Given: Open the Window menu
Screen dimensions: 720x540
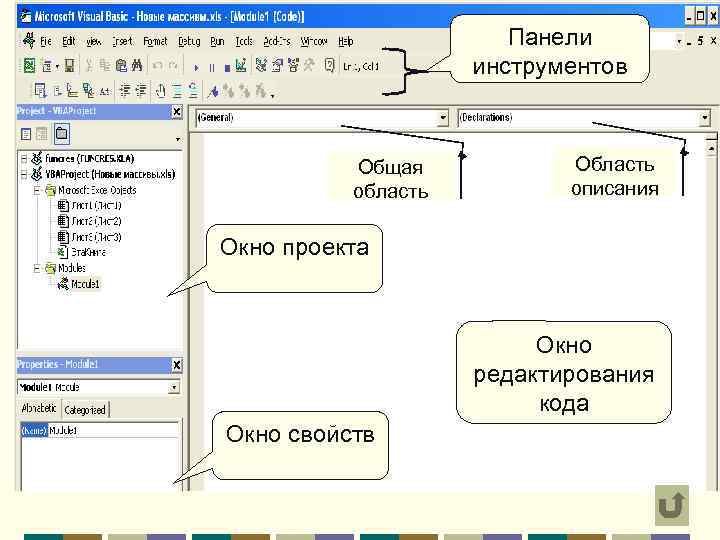Looking at the screenshot, I should (x=314, y=41).
